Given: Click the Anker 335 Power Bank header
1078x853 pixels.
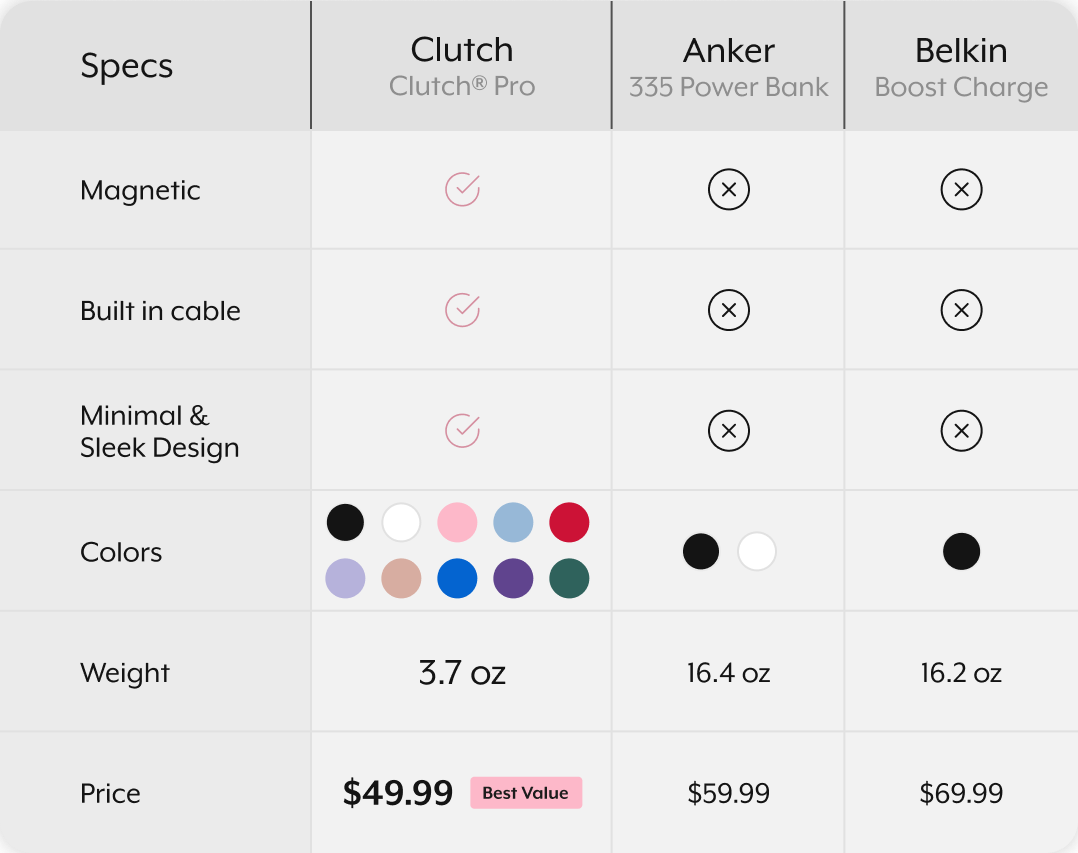Looking at the screenshot, I should (729, 67).
